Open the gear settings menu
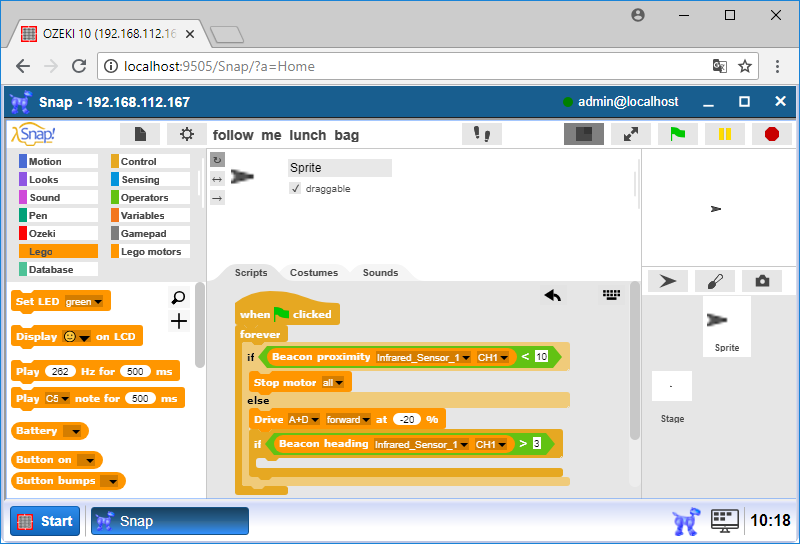This screenshot has width=800, height=544. point(186,134)
